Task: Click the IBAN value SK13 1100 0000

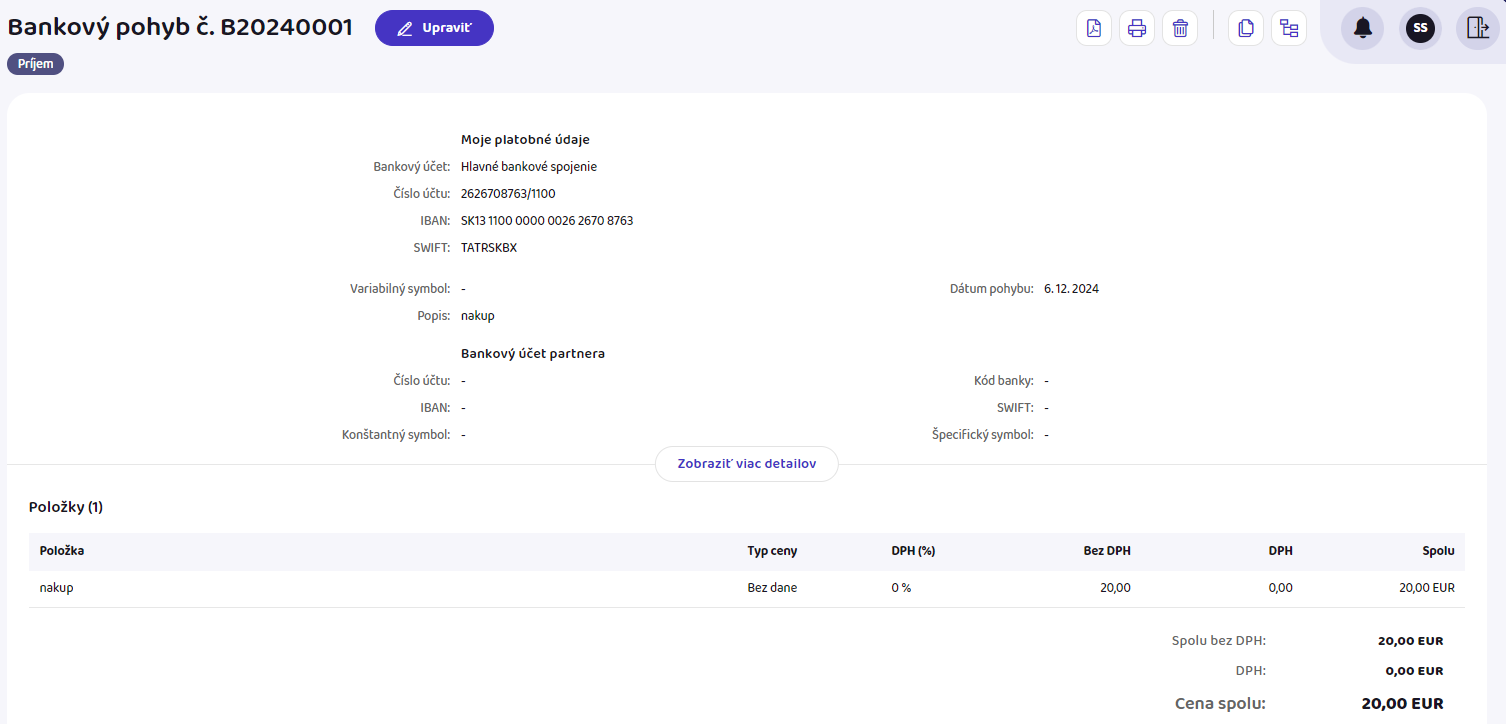Action: (547, 221)
